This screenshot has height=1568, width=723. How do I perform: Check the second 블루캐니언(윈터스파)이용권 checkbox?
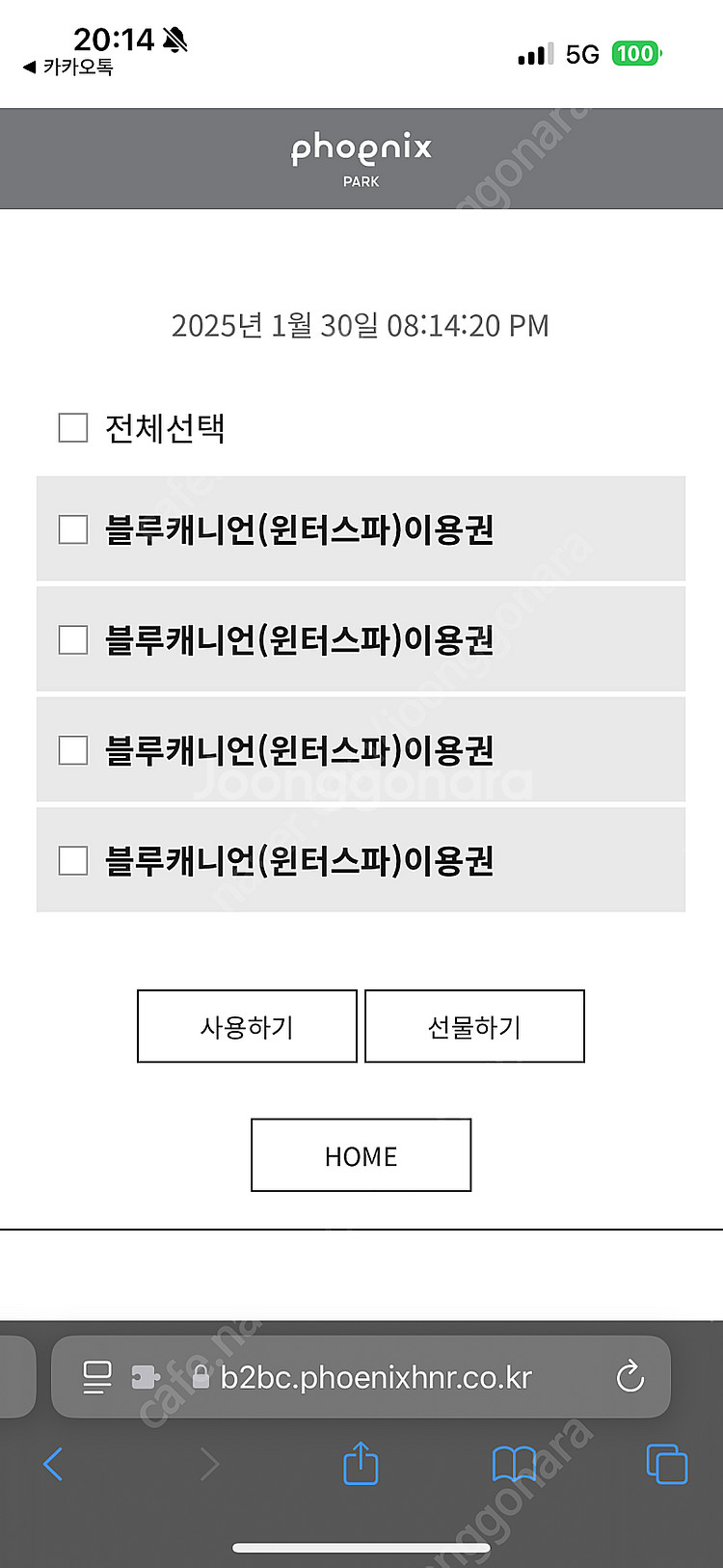(73, 639)
